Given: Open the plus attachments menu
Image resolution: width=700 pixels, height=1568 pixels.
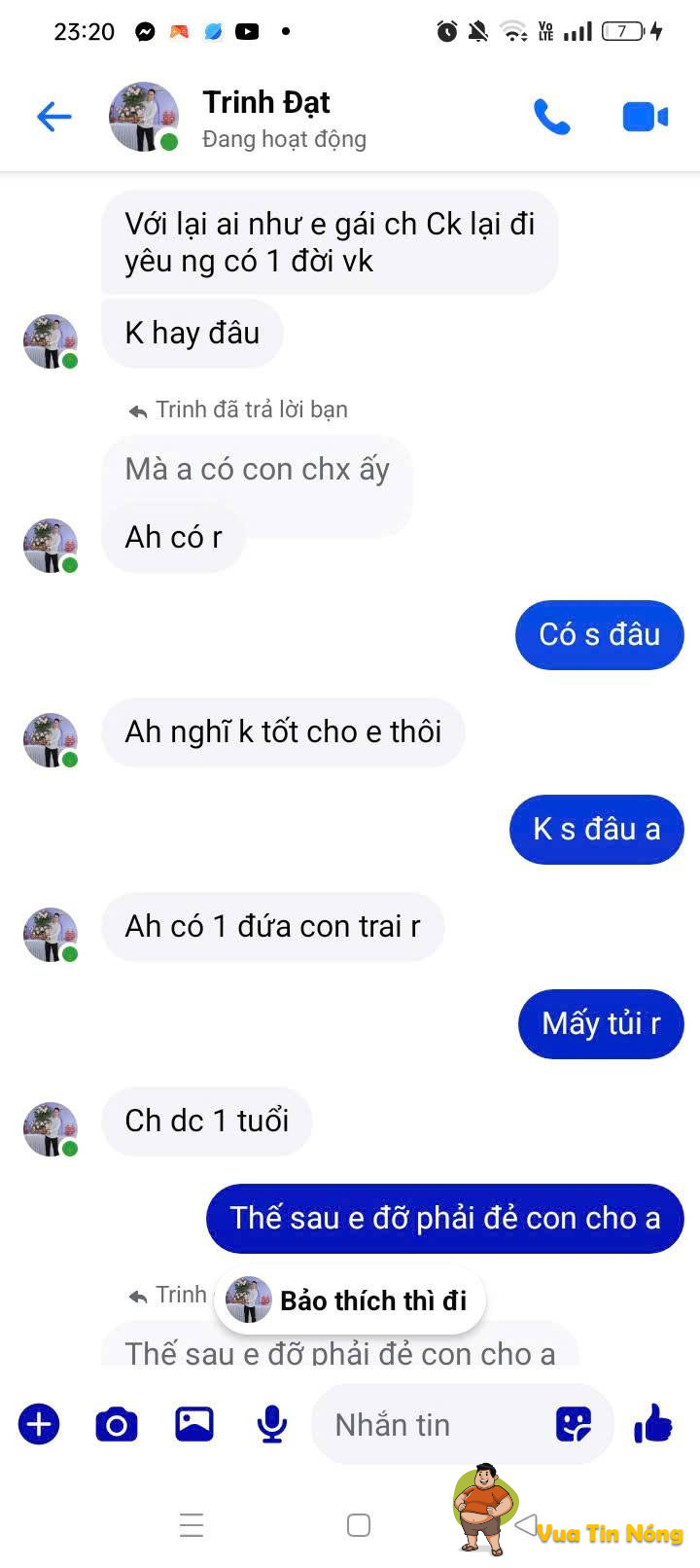Looking at the screenshot, I should click(39, 1425).
